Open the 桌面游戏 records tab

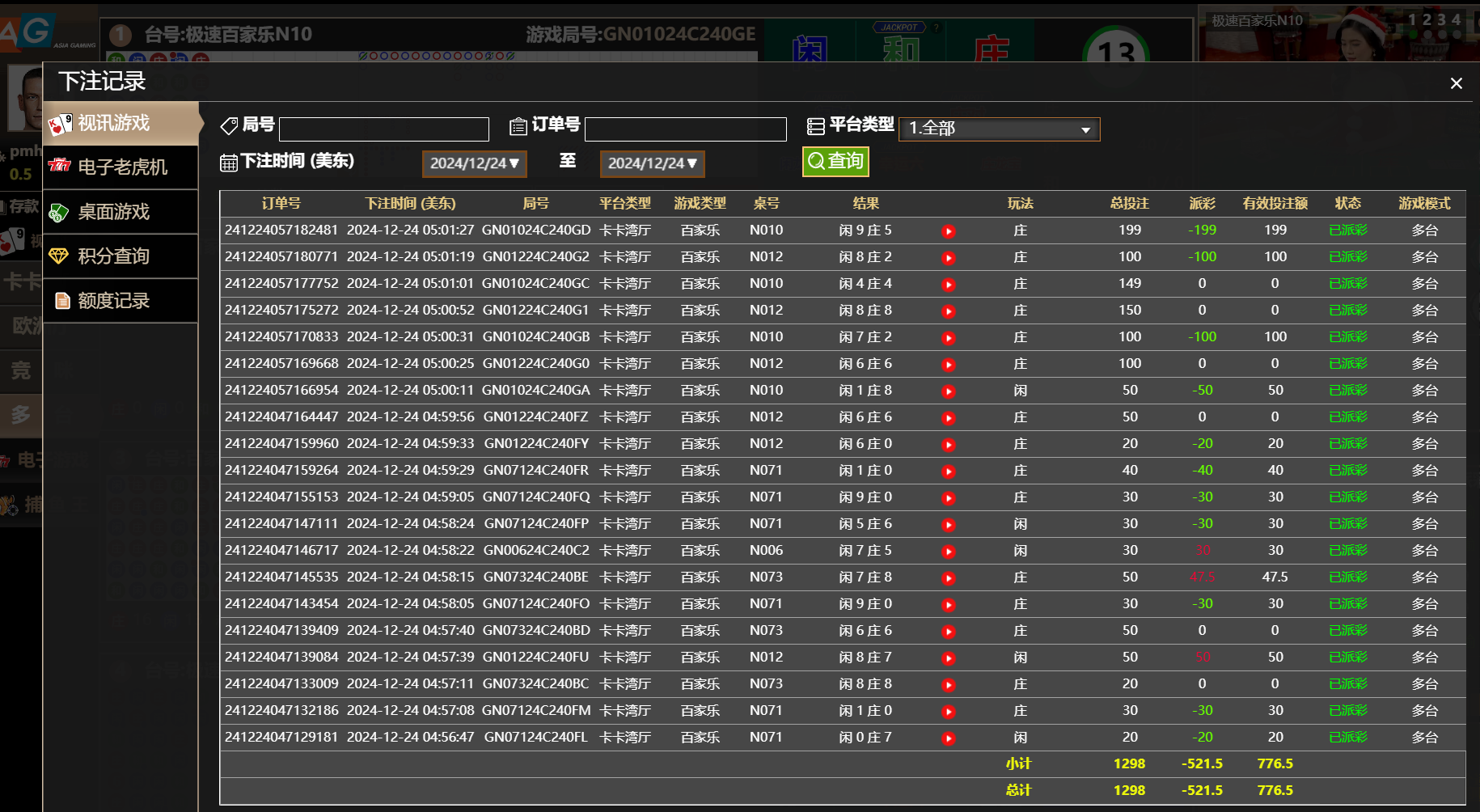pyautogui.click(x=121, y=212)
